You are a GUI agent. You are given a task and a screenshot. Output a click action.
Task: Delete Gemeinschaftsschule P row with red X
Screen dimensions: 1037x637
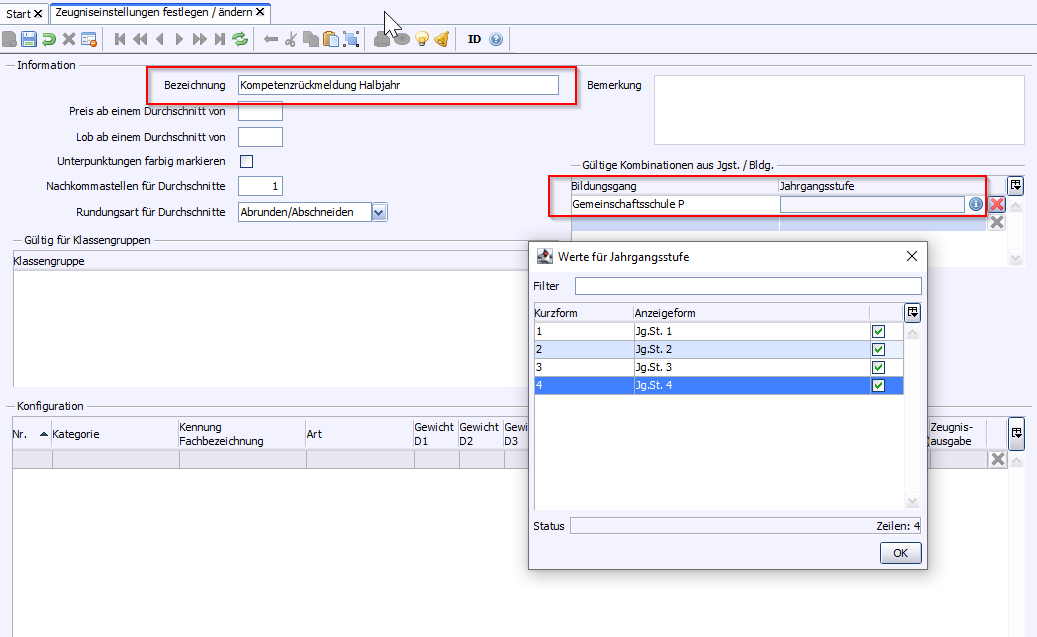coord(997,204)
